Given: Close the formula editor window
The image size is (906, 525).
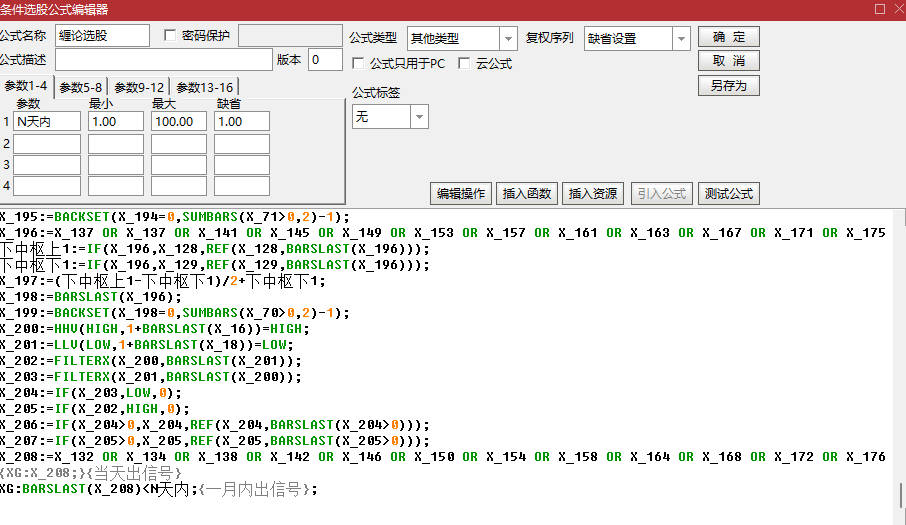Looking at the screenshot, I should point(900,9).
